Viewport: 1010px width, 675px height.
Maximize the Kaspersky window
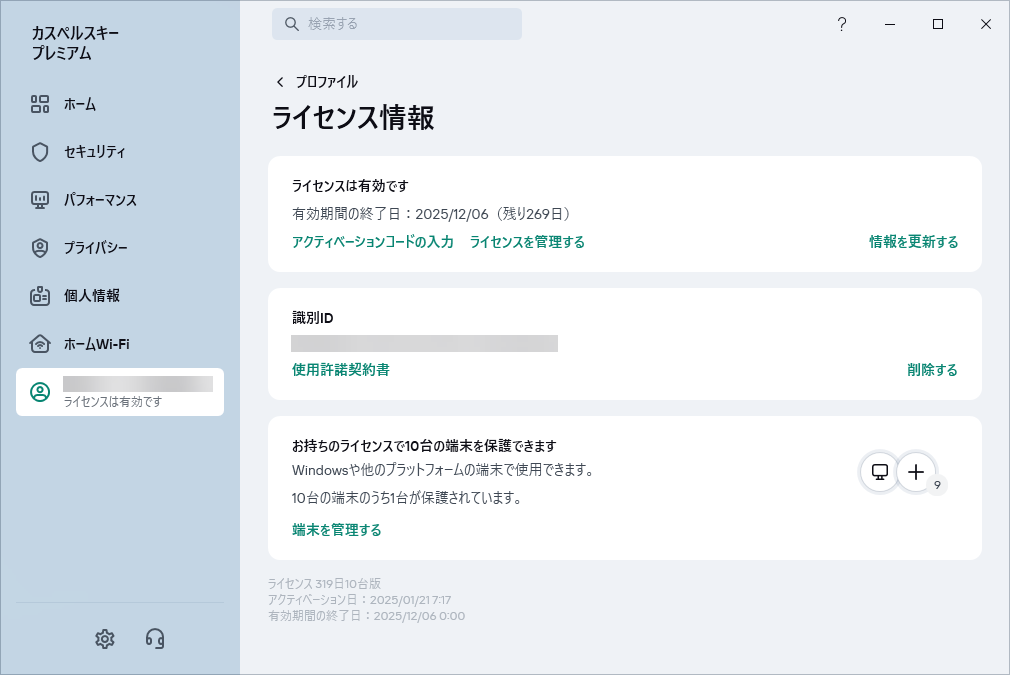coord(938,24)
